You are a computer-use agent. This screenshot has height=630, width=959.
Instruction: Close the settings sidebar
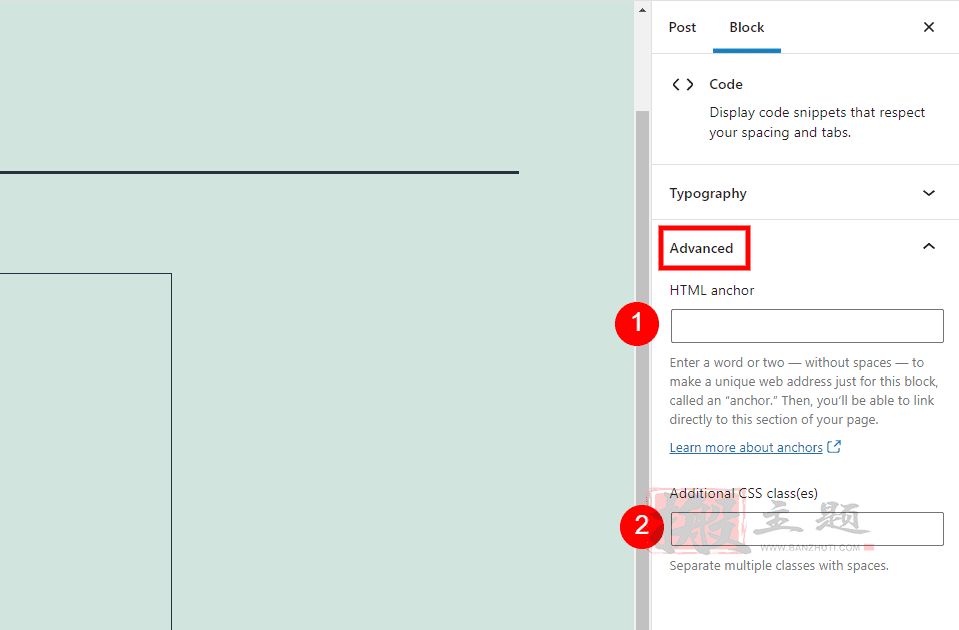(x=928, y=27)
